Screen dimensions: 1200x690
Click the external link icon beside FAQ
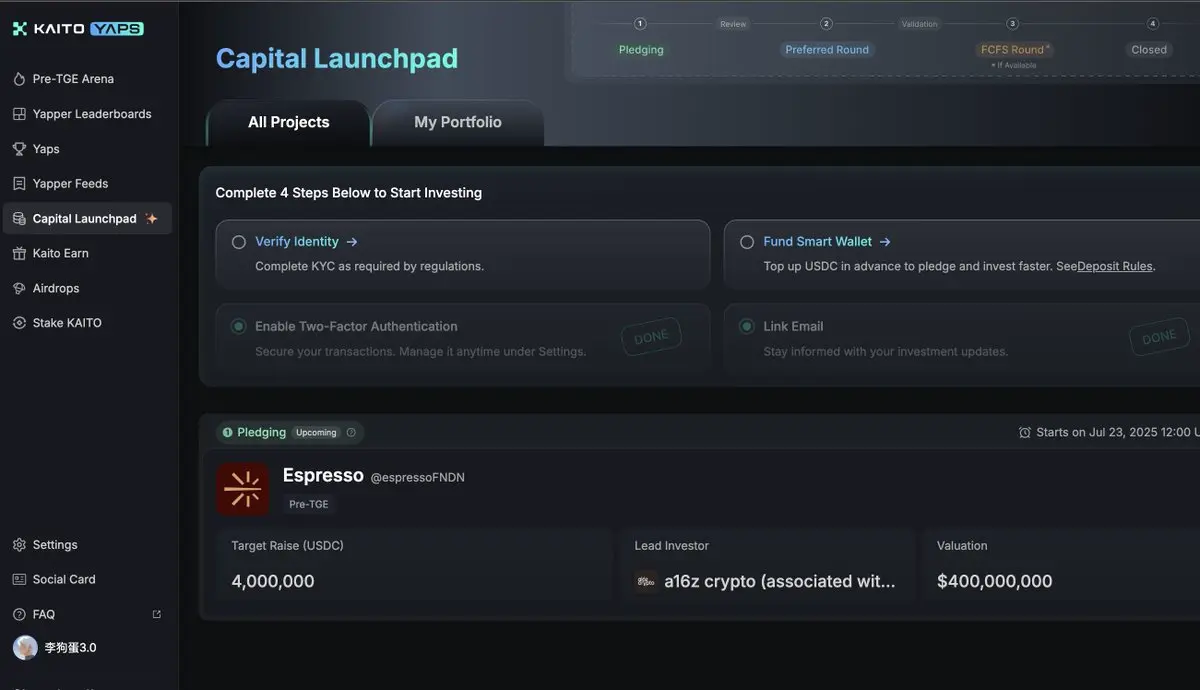(156, 615)
